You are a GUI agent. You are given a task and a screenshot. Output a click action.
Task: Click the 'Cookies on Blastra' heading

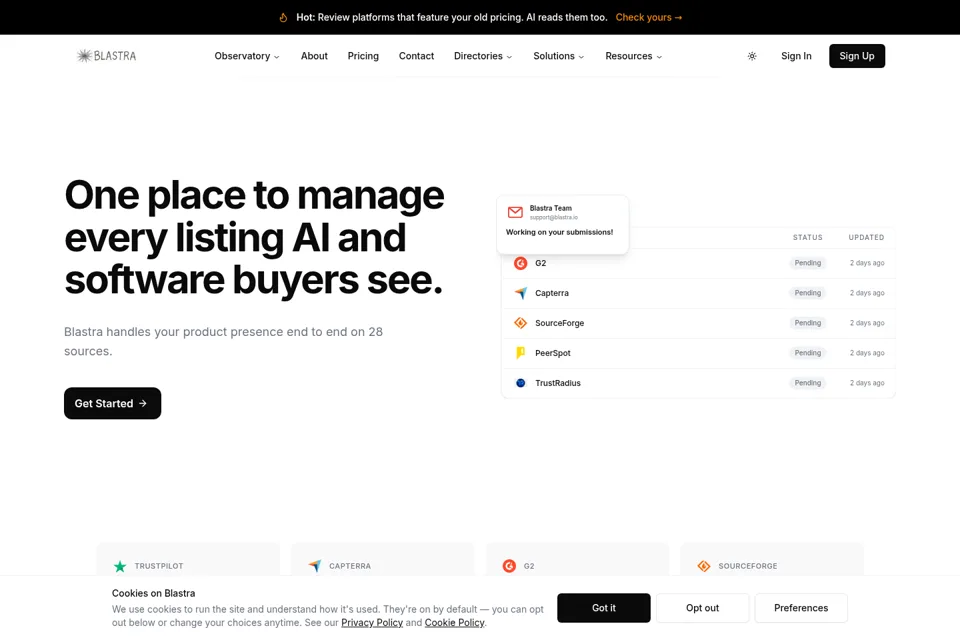pyautogui.click(x=153, y=593)
